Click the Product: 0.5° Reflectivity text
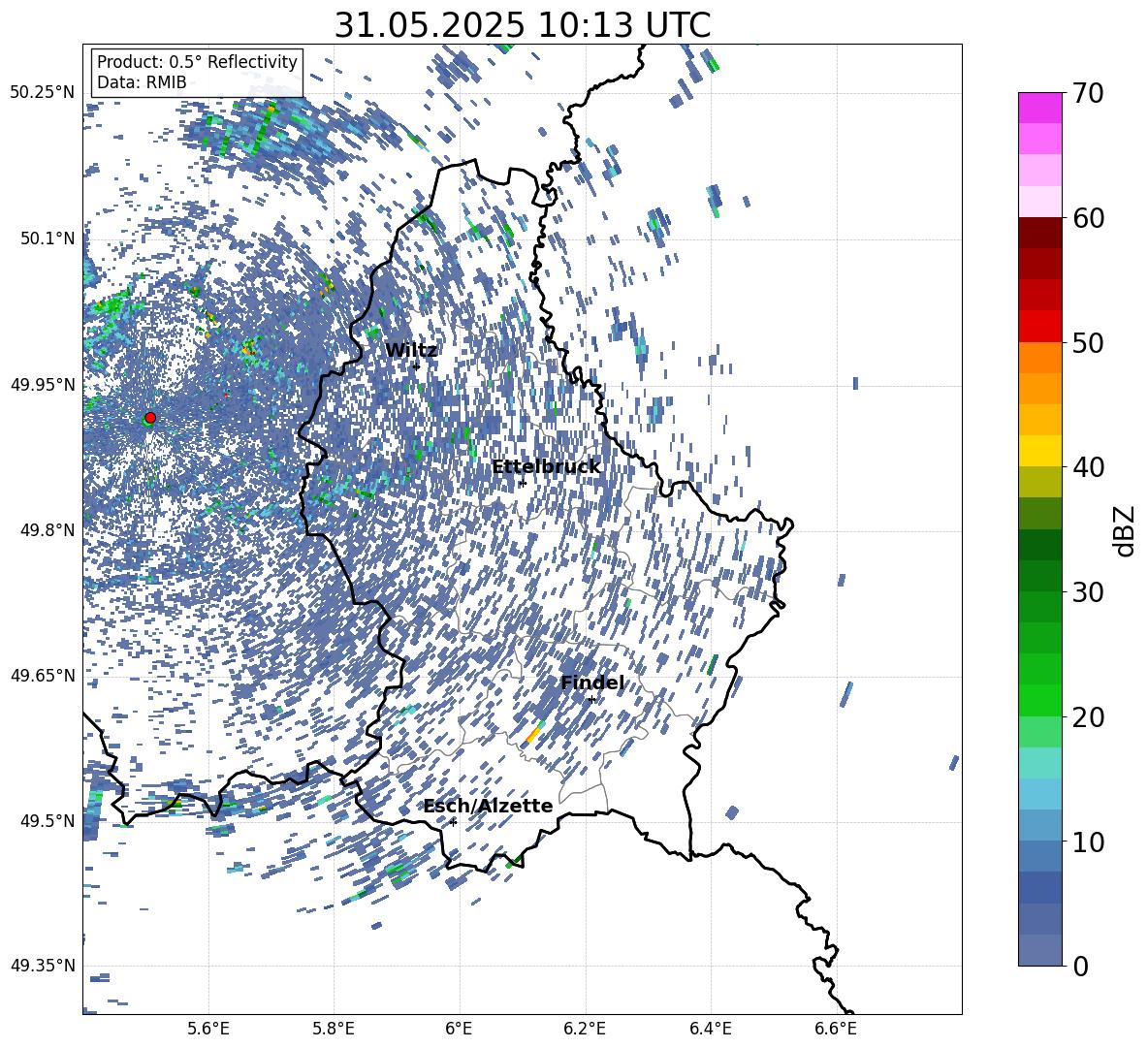 coord(197,62)
